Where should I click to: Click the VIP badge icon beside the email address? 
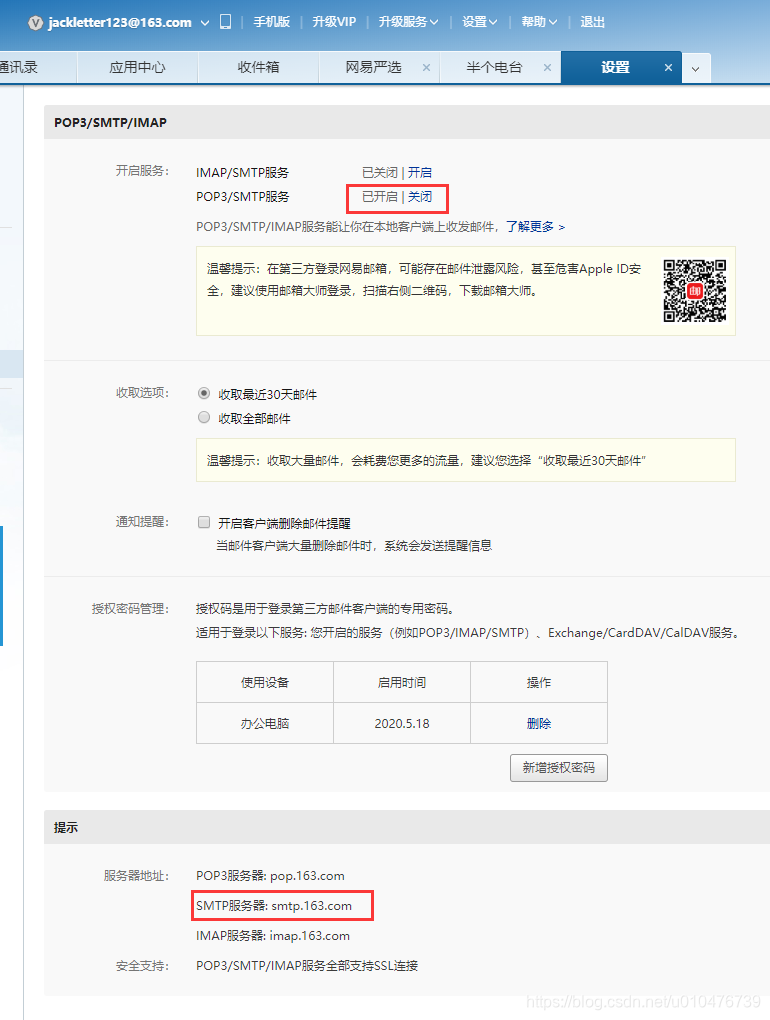coord(35,23)
